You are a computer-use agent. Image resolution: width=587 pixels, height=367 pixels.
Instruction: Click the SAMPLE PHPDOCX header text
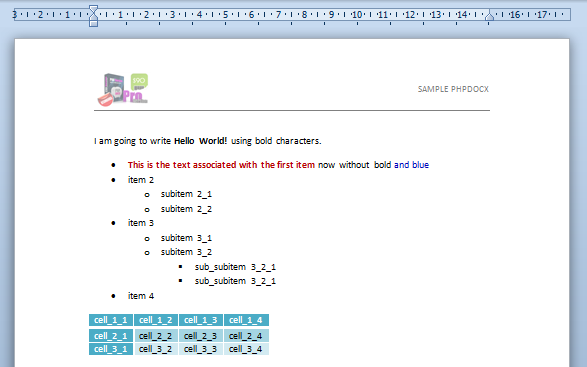tap(453, 89)
